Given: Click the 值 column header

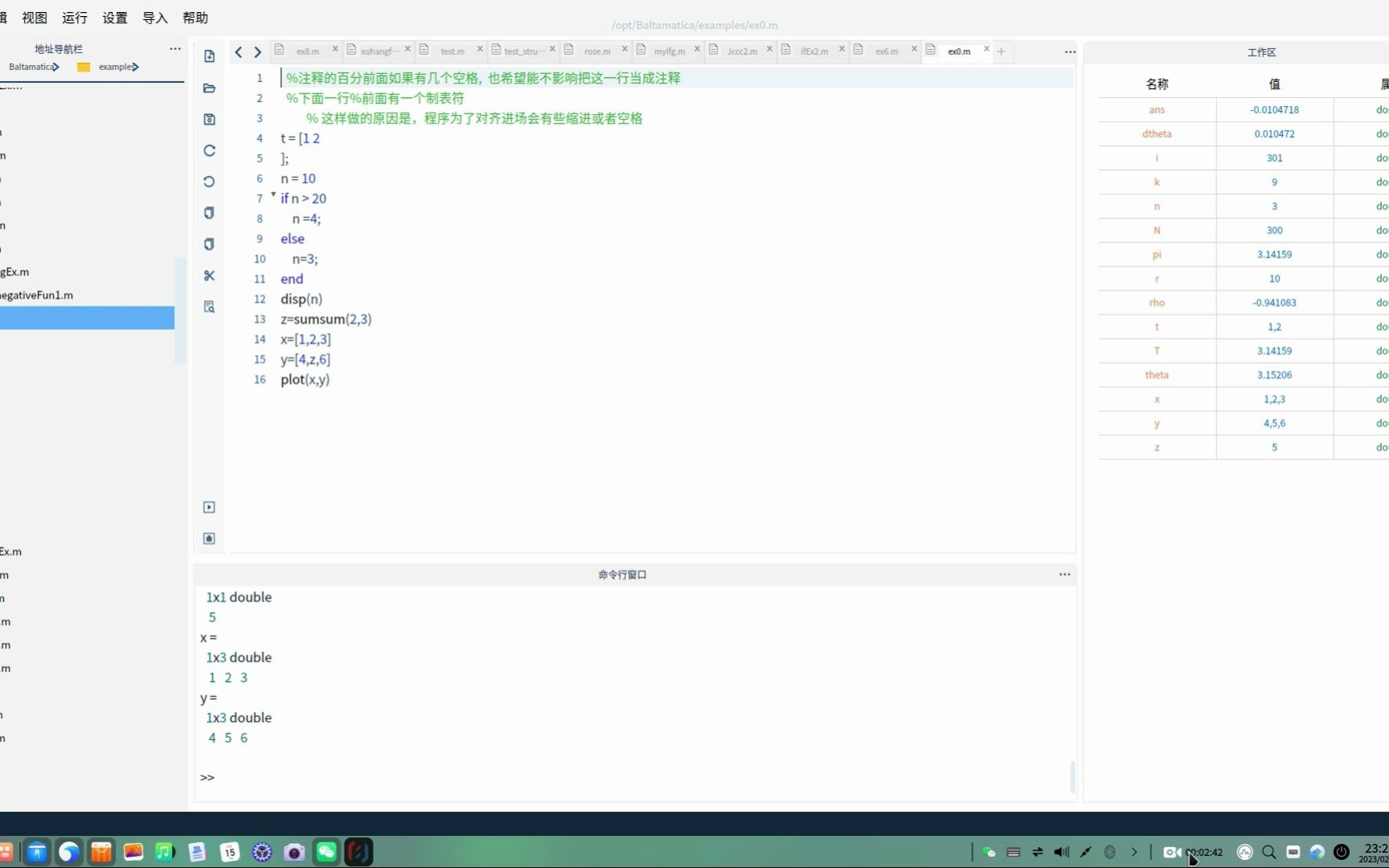Looking at the screenshot, I should (1274, 84).
